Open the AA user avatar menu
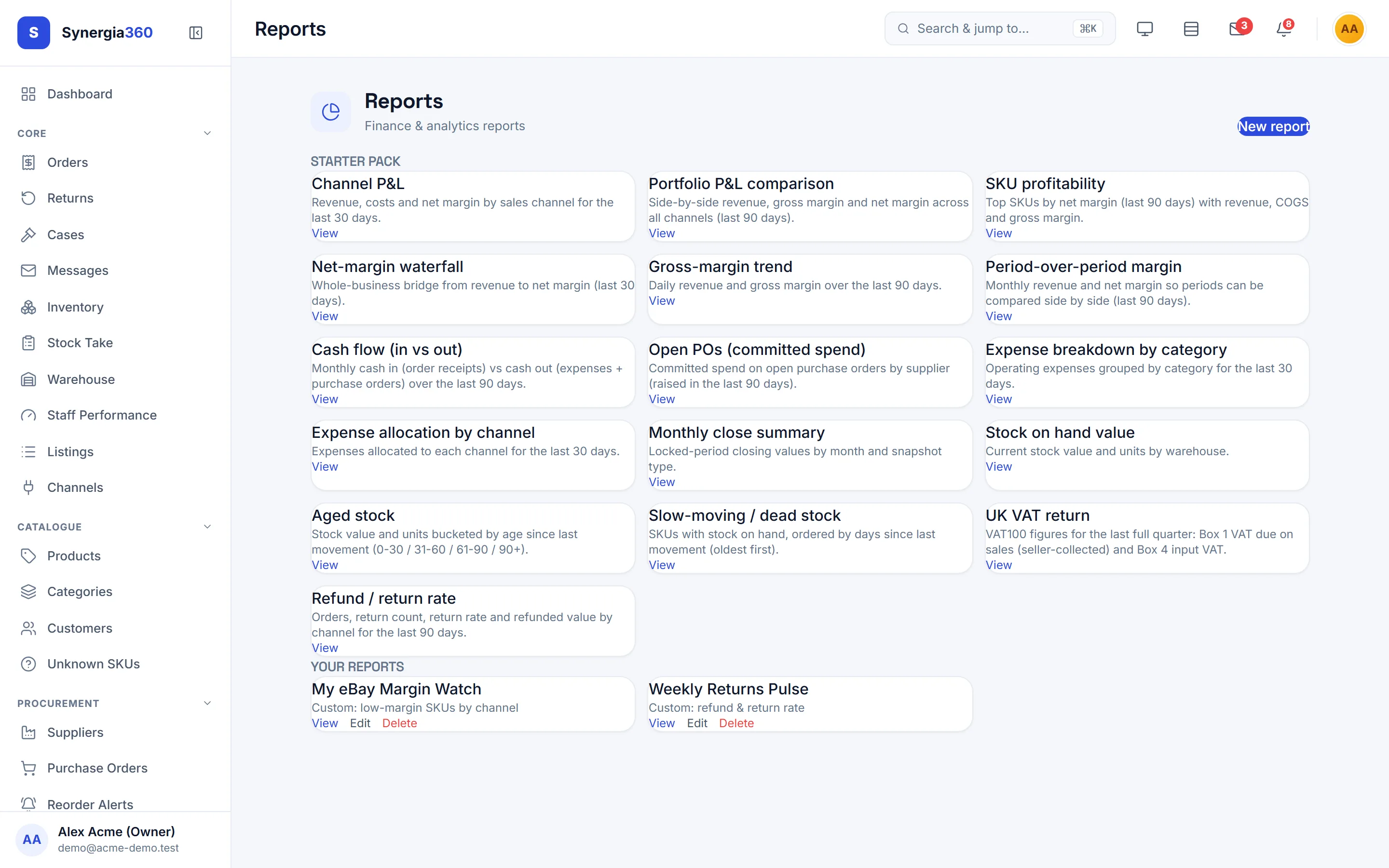Screen dimensions: 1389x868 1349,29
